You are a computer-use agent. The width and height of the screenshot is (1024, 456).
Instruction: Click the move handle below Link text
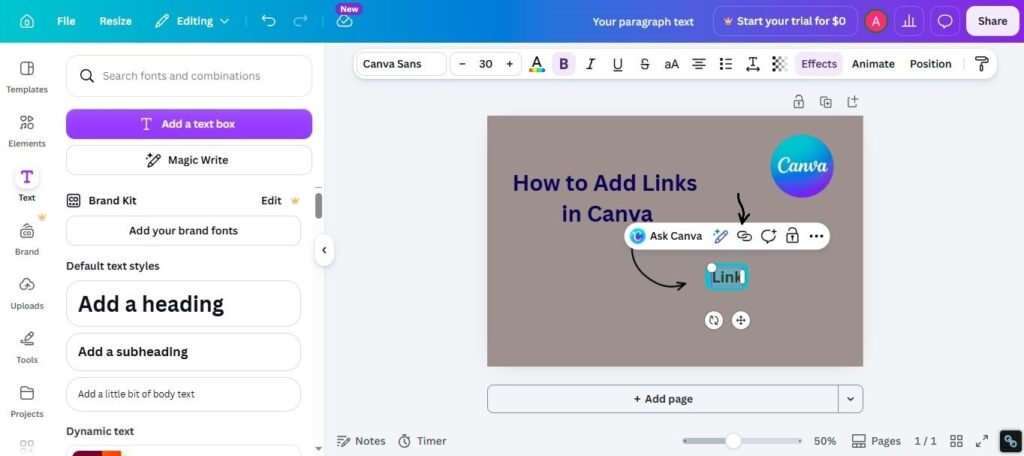[741, 320]
